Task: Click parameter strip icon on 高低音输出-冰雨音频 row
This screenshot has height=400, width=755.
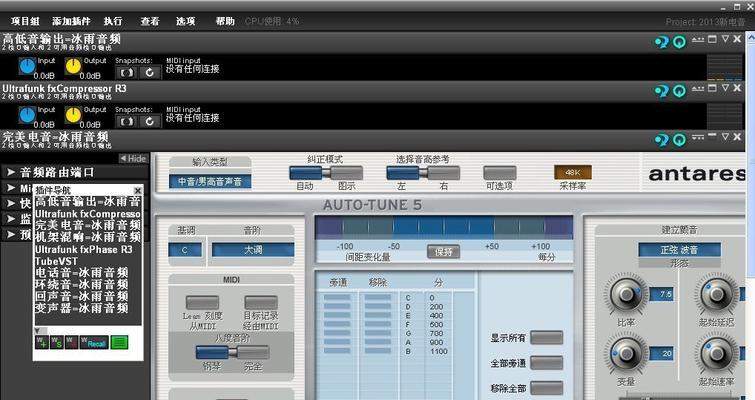Action: [x=698, y=40]
